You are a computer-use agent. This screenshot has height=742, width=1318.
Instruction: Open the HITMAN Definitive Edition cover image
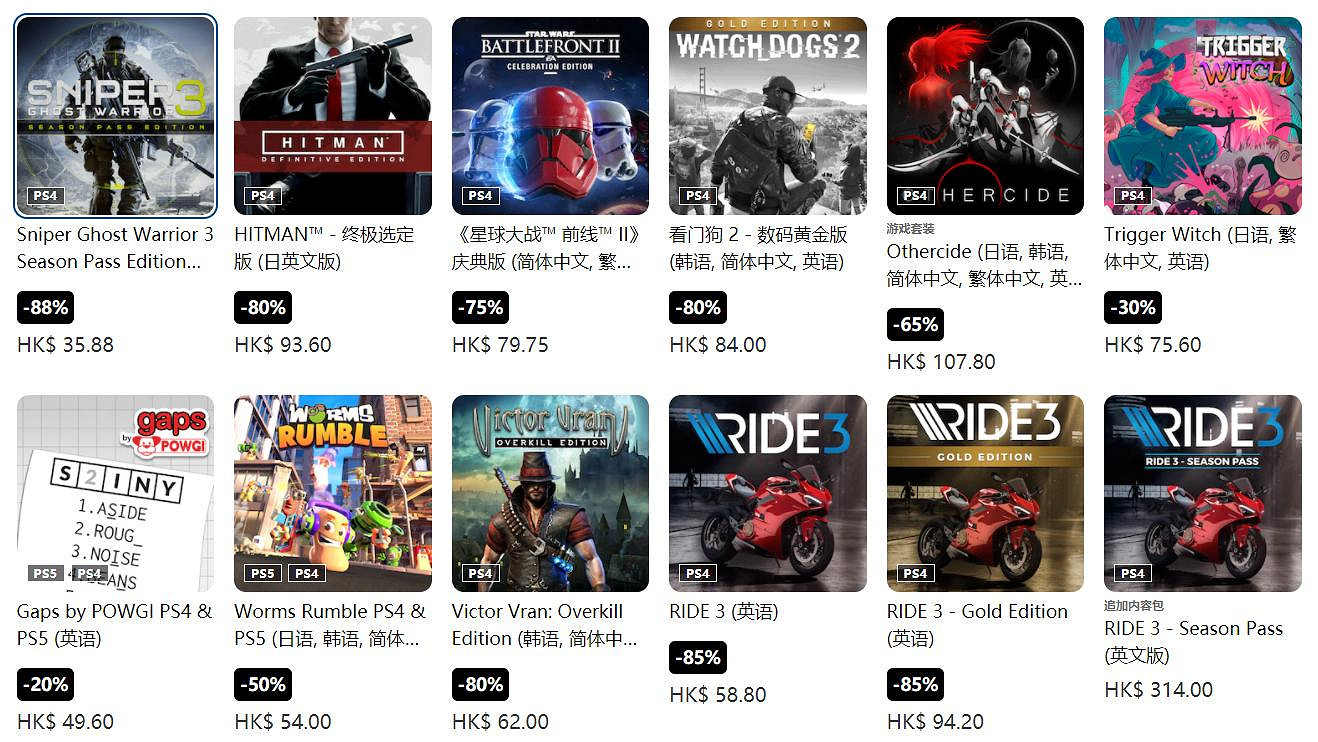(x=333, y=116)
